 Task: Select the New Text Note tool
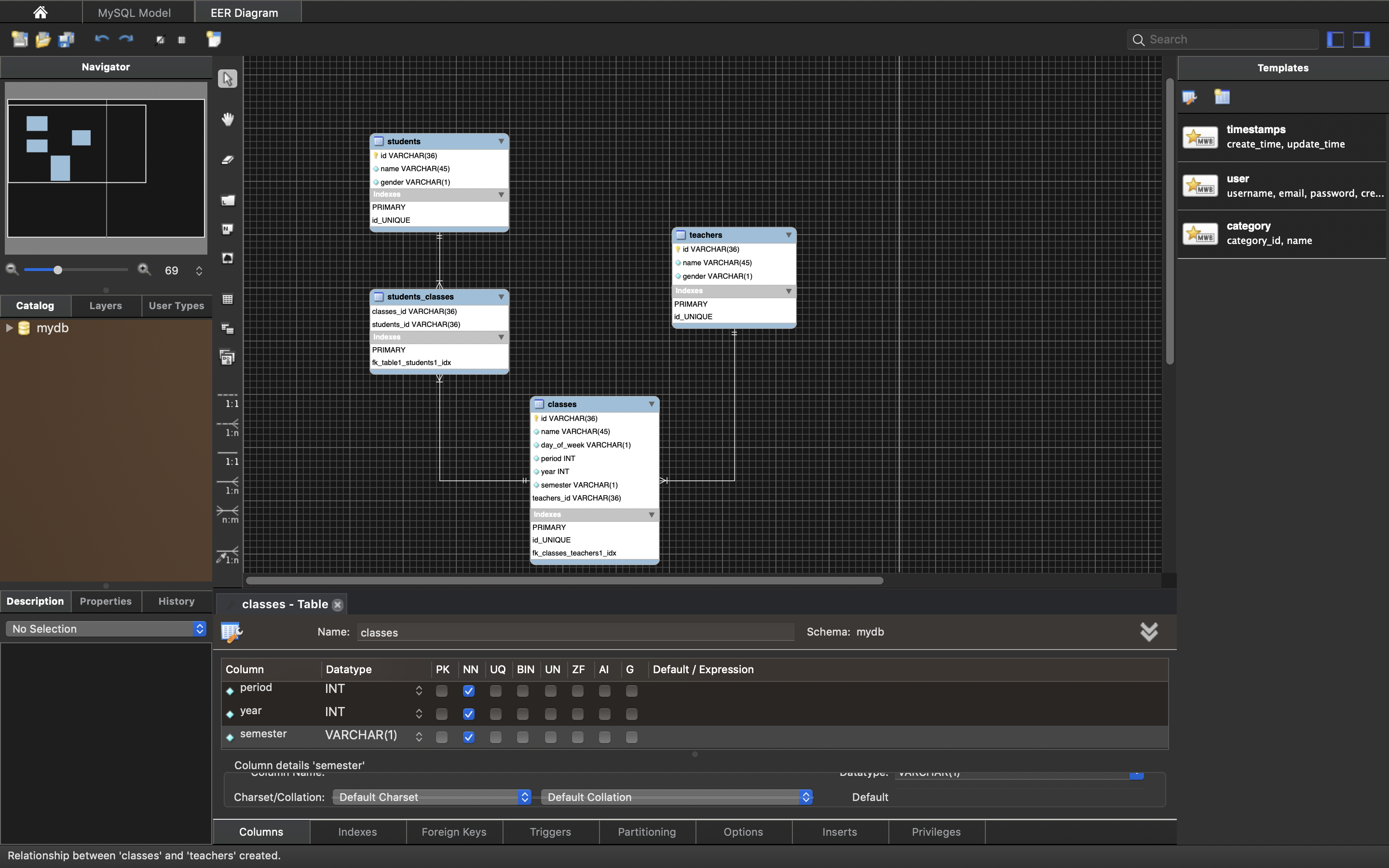228,229
